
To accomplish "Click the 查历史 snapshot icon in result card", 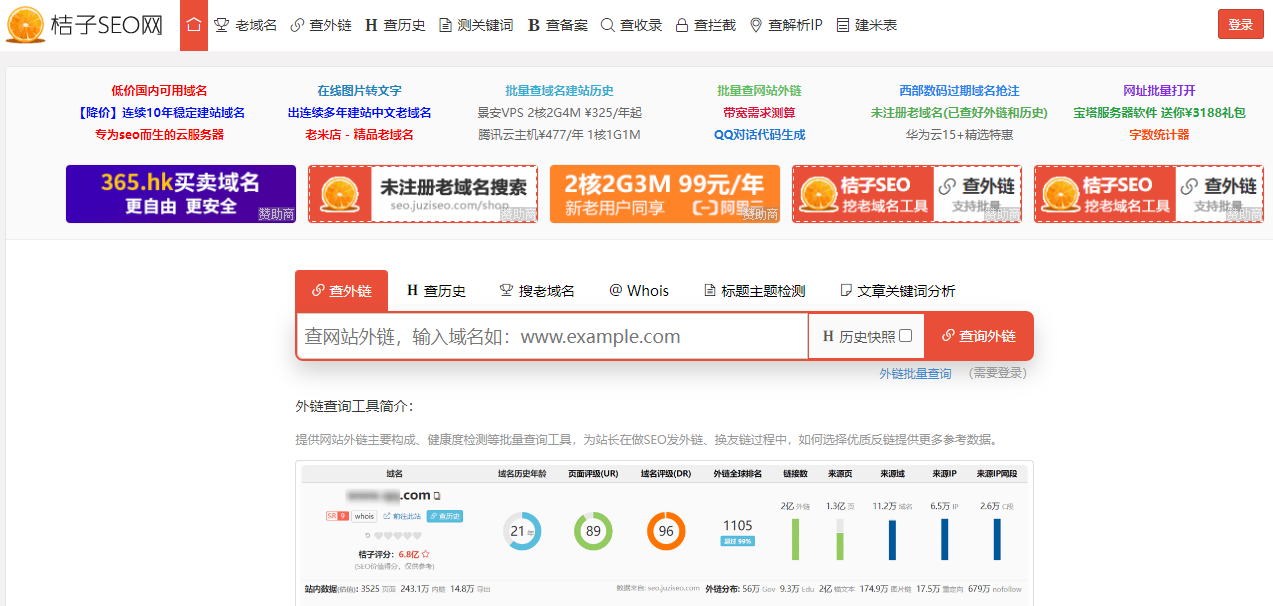I will coord(432,516).
